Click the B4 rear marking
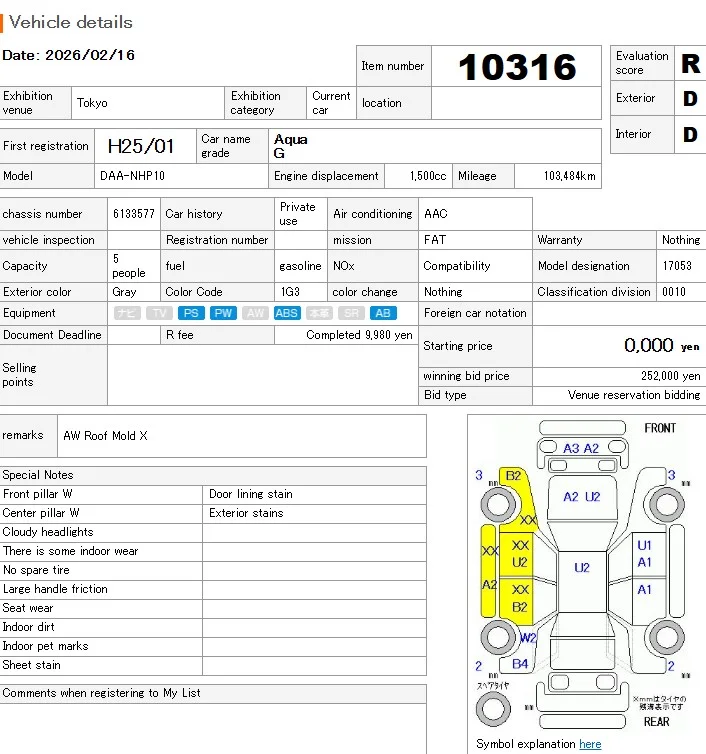The height and width of the screenshot is (754, 706). point(520,664)
